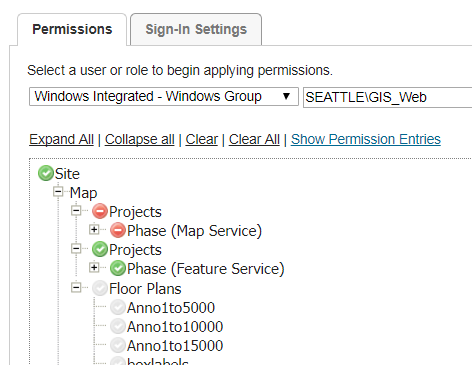Toggle gray permission icon for Anno1to10000

[x=118, y=326]
